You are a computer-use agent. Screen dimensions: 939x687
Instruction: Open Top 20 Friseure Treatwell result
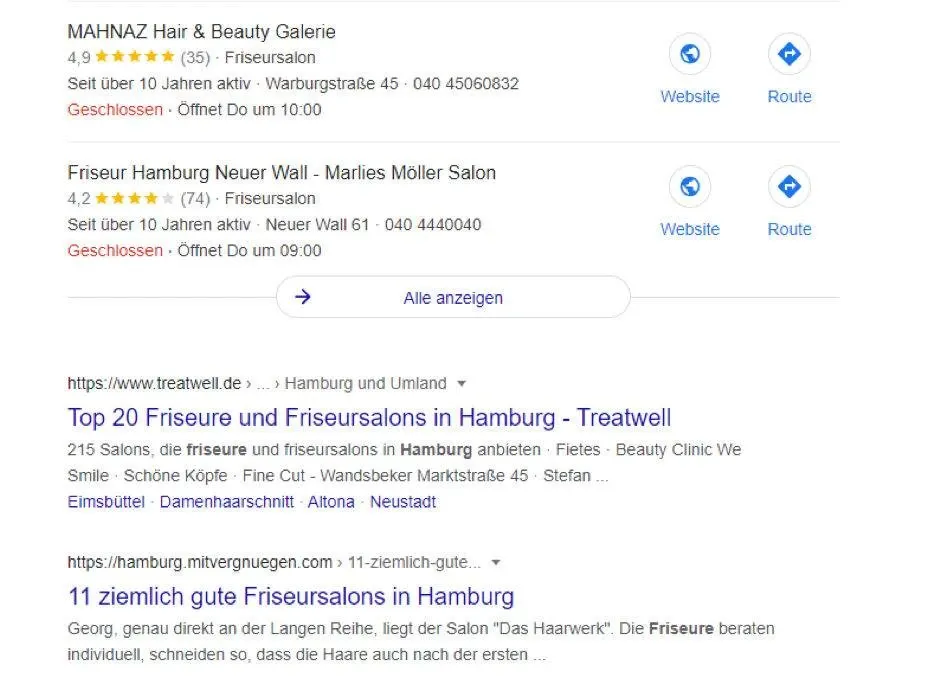[369, 417]
